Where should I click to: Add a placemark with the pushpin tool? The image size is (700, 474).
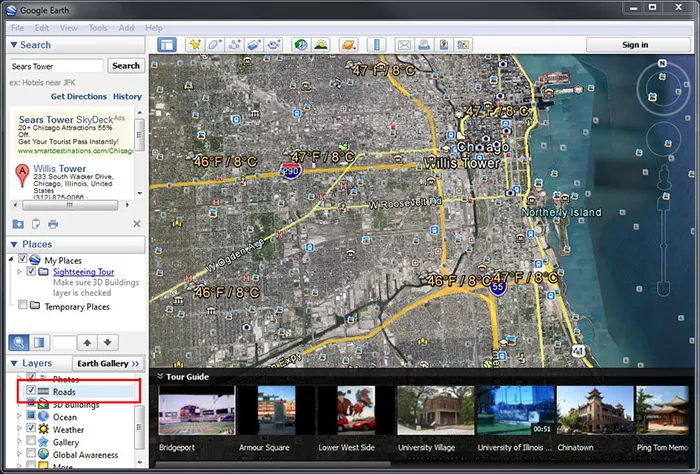pos(195,45)
